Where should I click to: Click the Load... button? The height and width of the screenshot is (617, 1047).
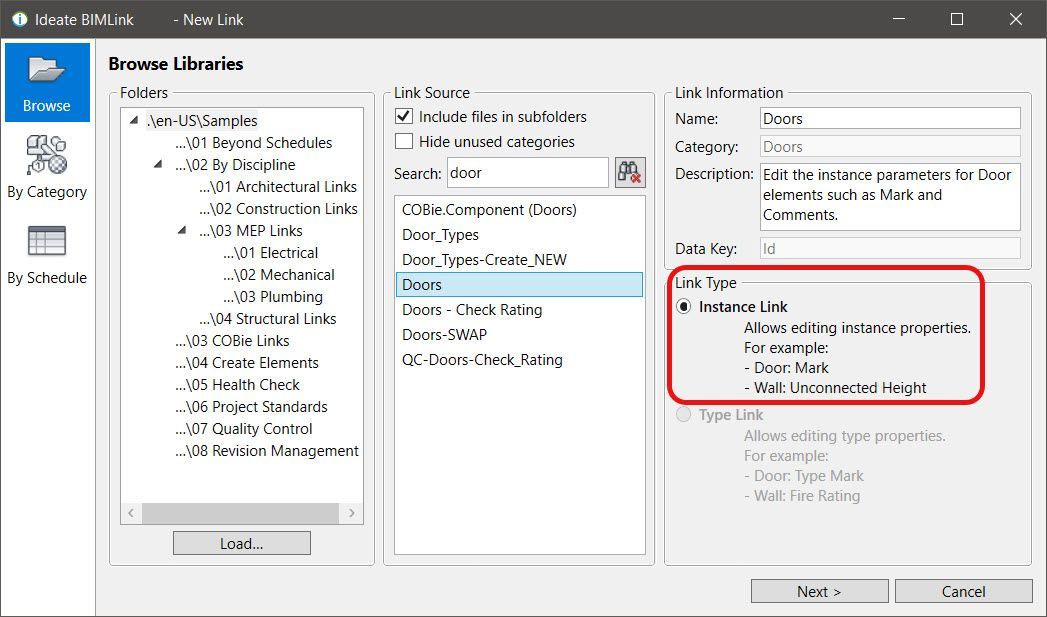pos(242,544)
